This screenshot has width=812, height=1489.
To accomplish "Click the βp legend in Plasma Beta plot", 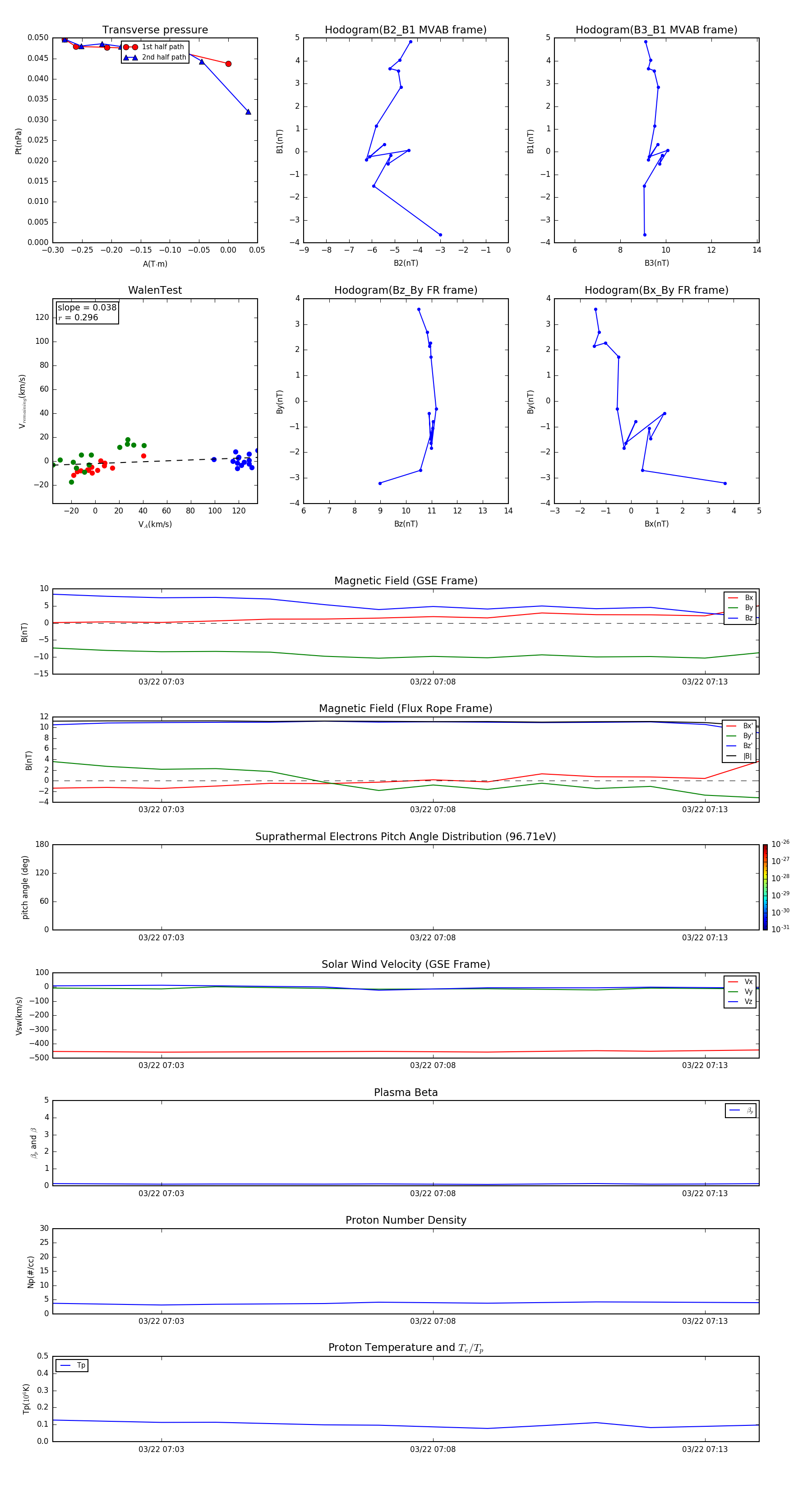I will (741, 1110).
